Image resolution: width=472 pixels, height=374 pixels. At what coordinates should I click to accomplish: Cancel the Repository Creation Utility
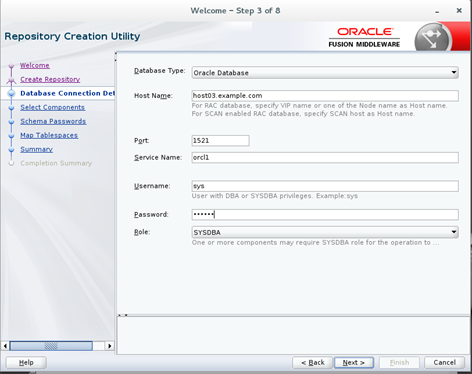(444, 362)
